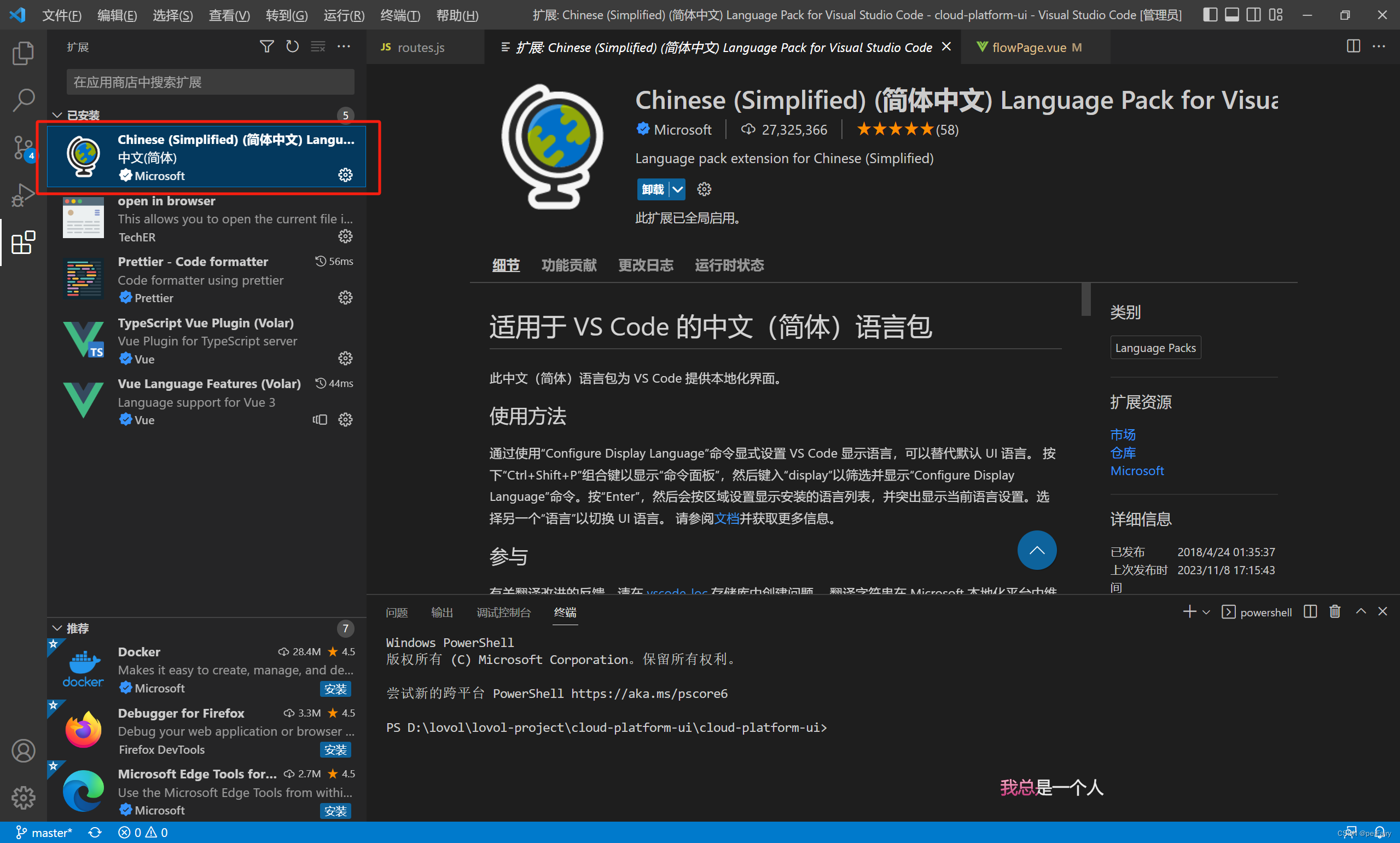Refresh the installed extensions list
The width and height of the screenshot is (1400, 843).
point(292,46)
